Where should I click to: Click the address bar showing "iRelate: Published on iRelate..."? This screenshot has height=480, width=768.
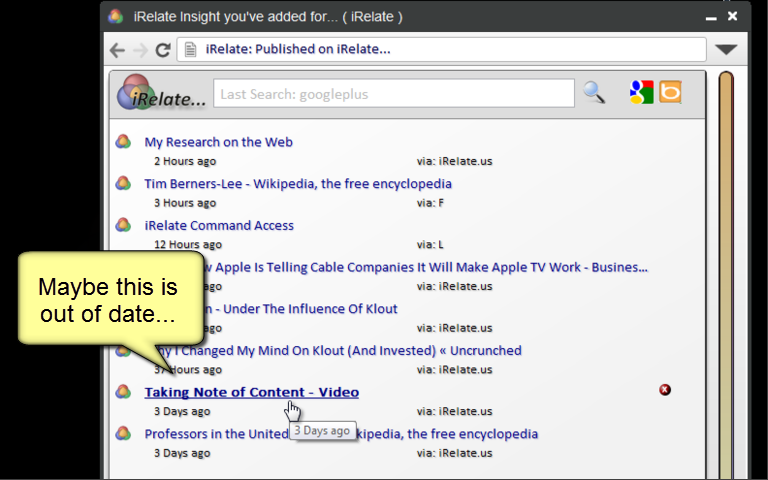(x=441, y=49)
